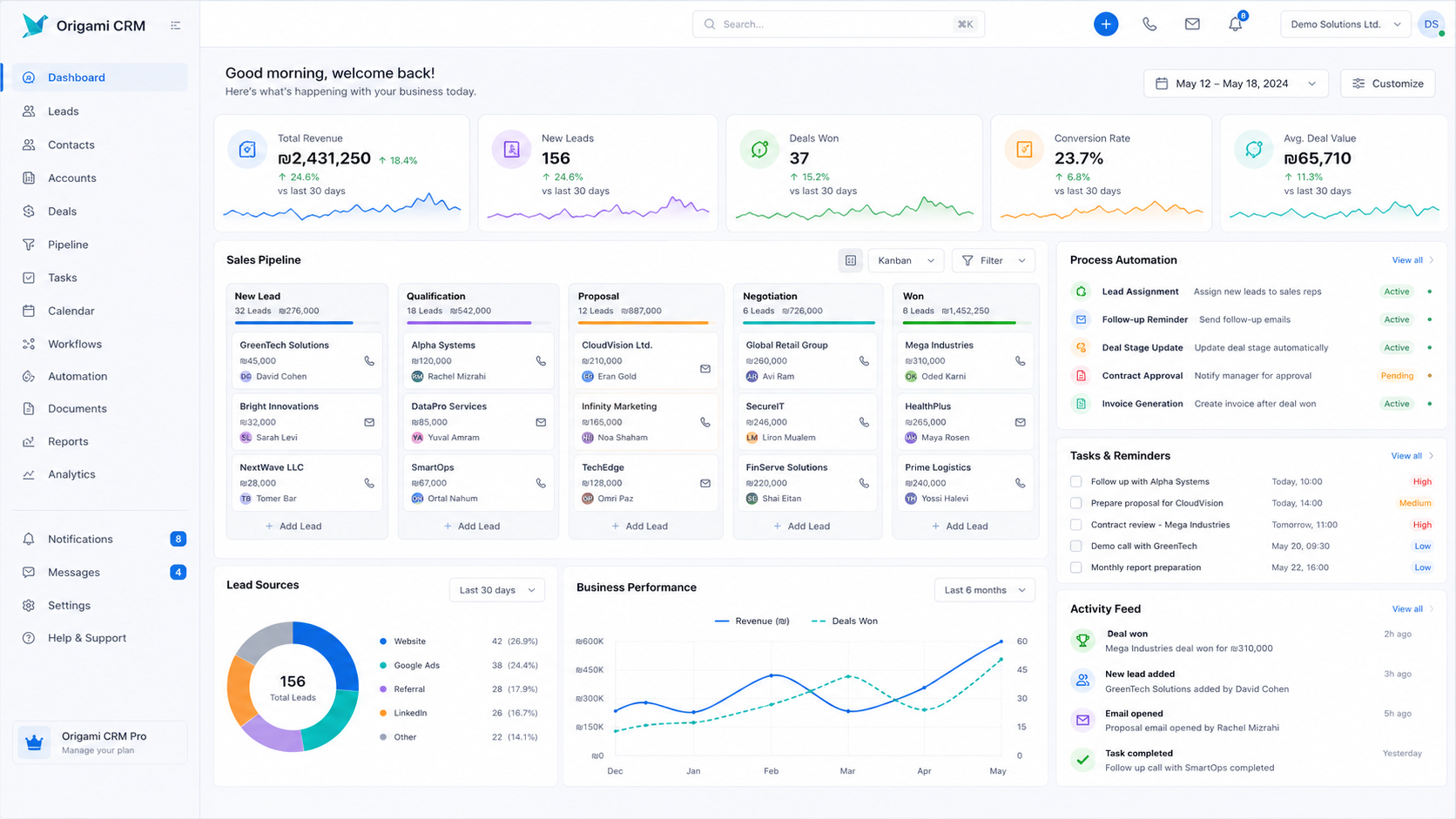Collapse the sidebar with the menu icon
The image size is (1456, 819).
tap(176, 25)
